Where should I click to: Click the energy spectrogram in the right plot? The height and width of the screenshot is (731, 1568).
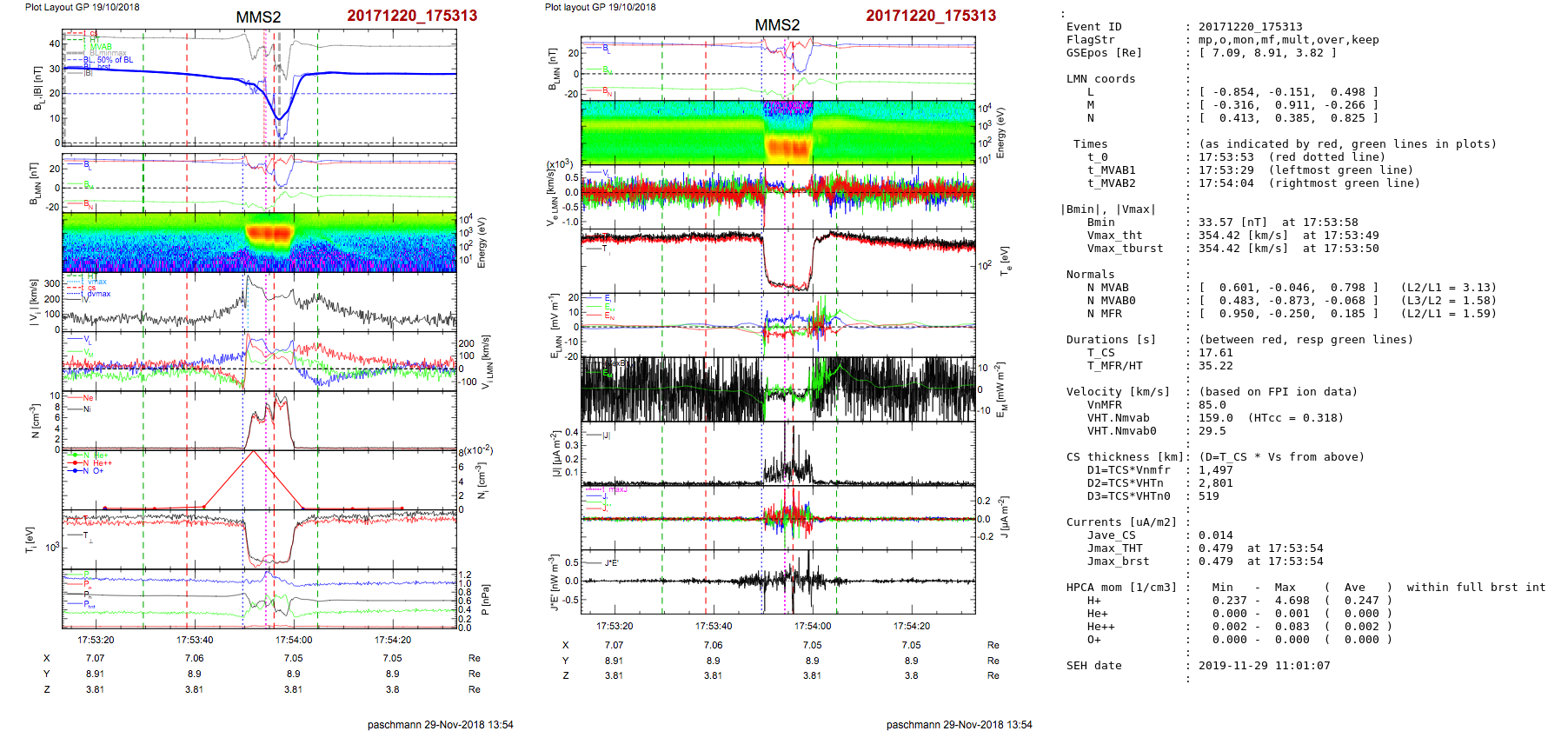(x=777, y=132)
